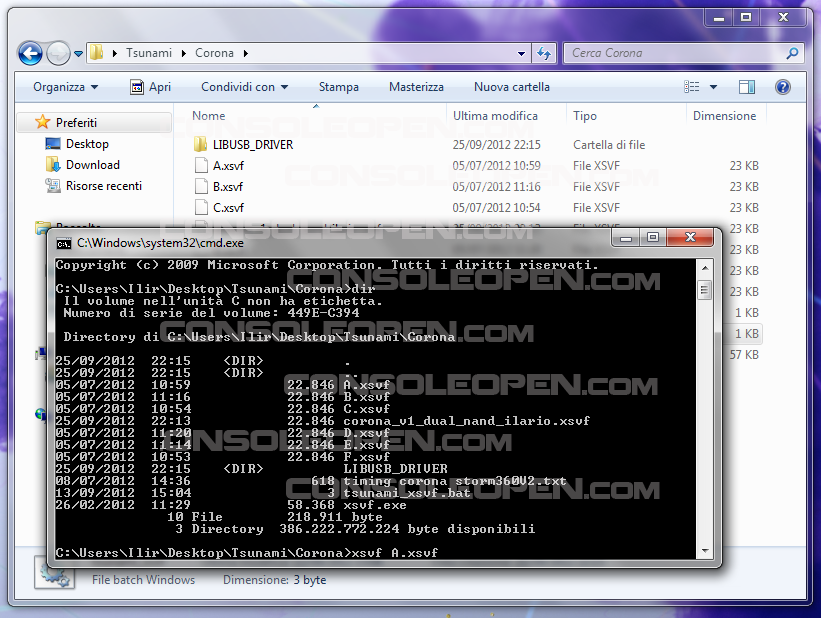This screenshot has width=821, height=618.
Task: Minimize the cmd.exe window
Action: (626, 238)
